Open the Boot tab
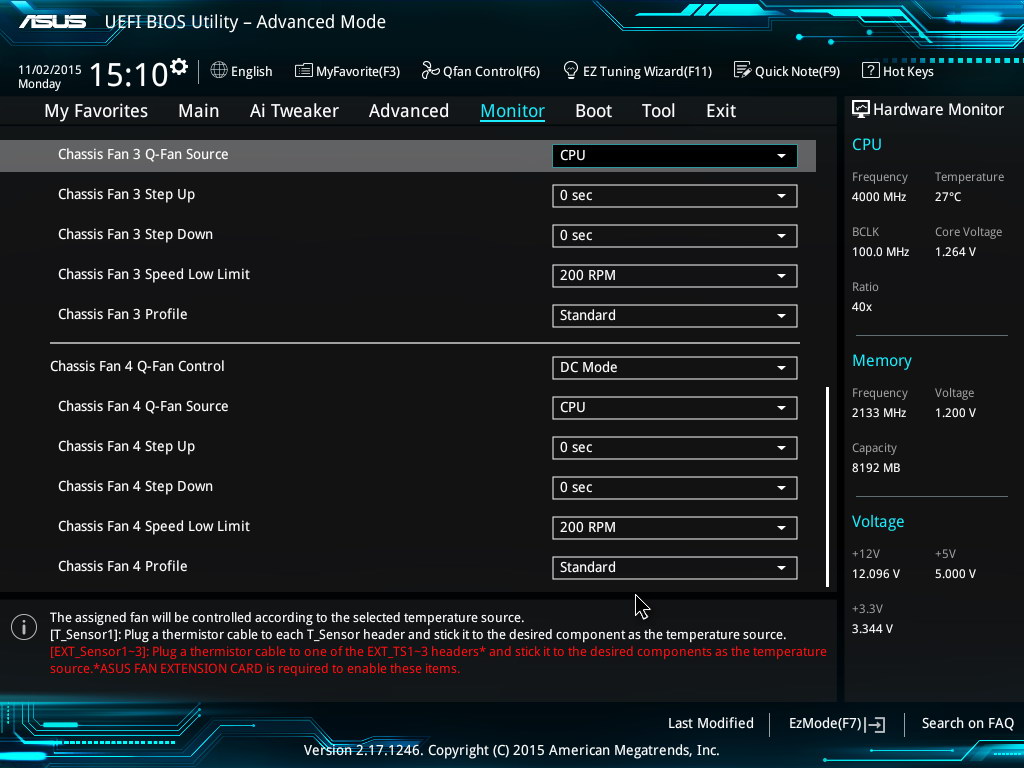This screenshot has height=768, width=1024. [593, 111]
